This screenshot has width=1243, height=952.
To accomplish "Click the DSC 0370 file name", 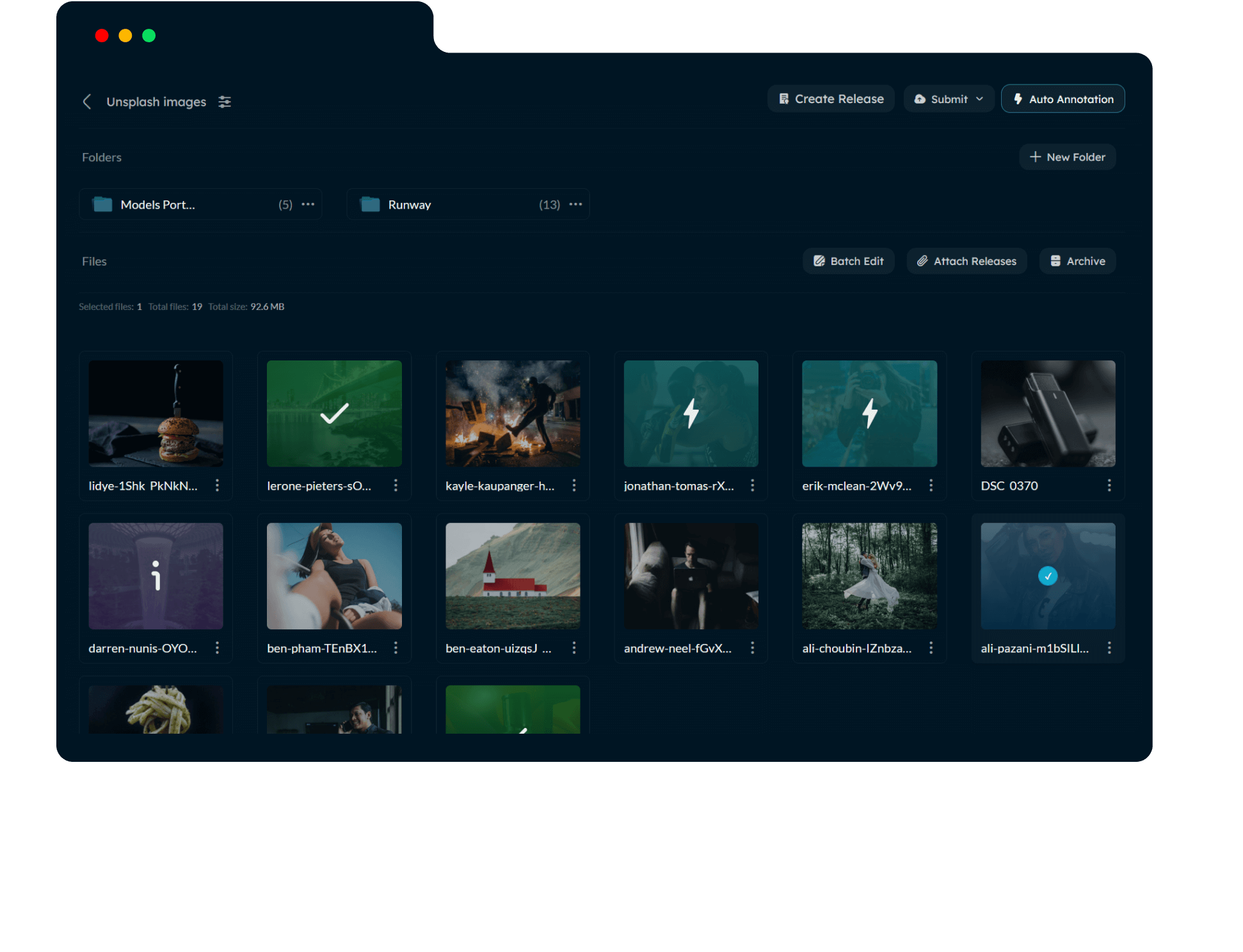I will [x=1009, y=486].
